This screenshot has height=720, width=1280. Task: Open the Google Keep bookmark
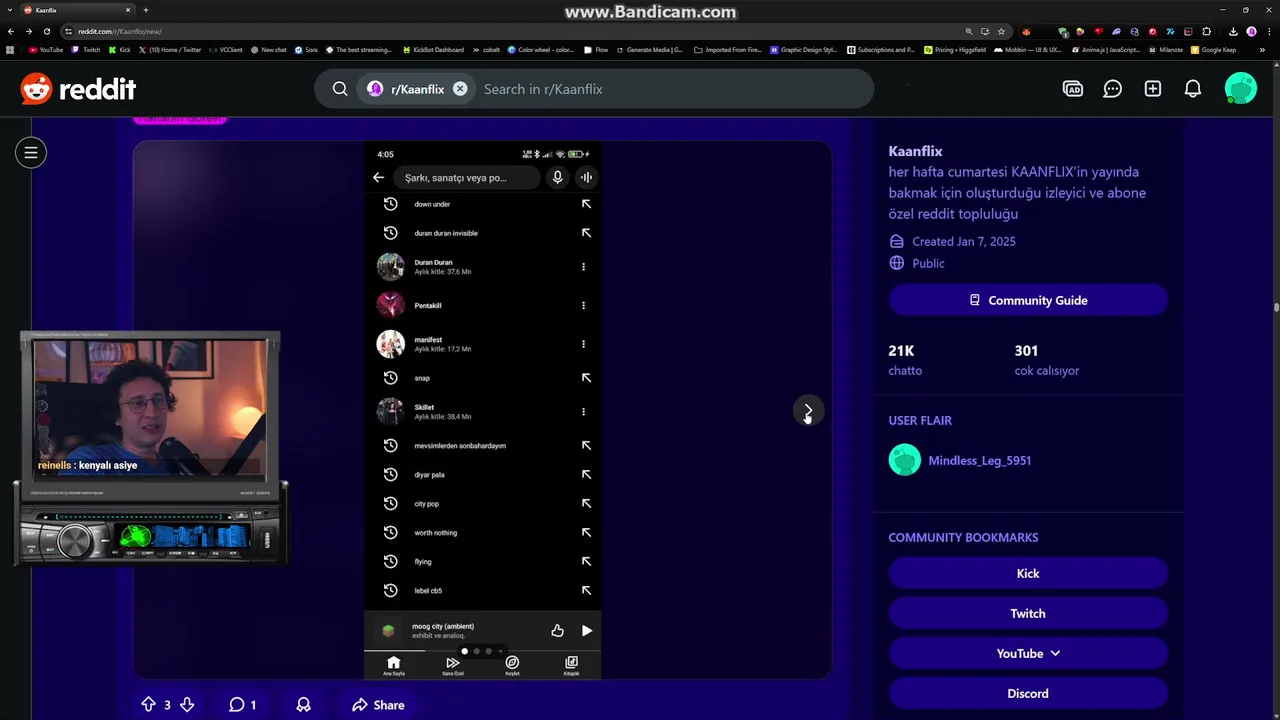[x=1213, y=50]
